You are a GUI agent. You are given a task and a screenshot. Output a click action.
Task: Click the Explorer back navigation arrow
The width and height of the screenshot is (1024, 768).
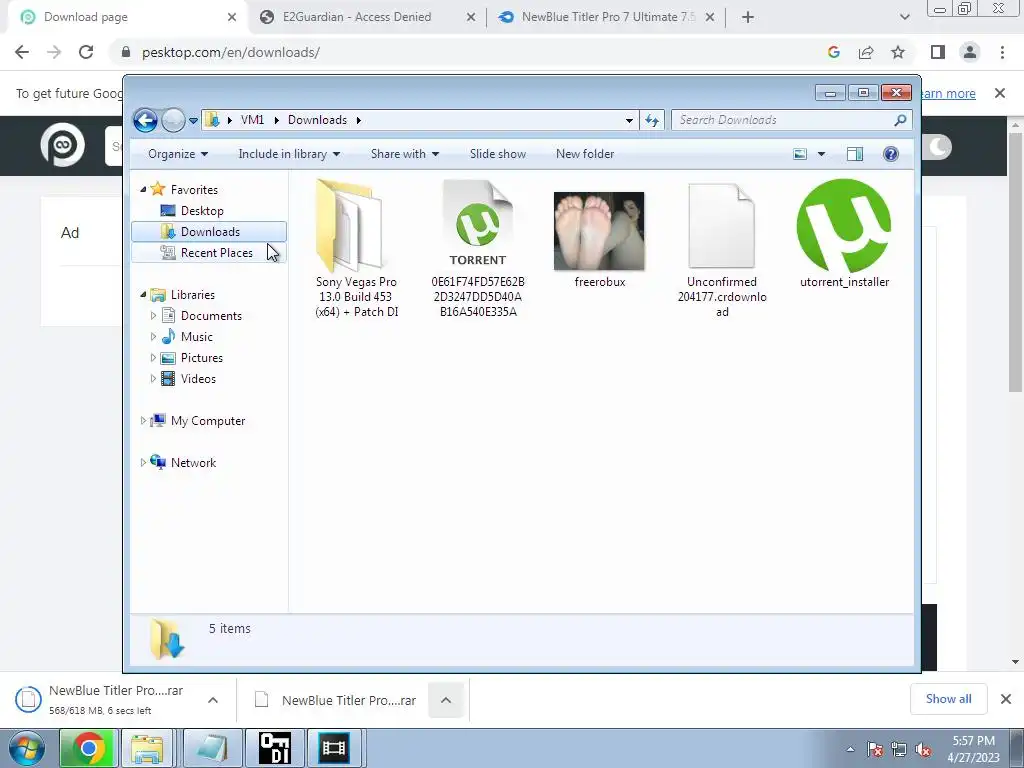coord(145,120)
